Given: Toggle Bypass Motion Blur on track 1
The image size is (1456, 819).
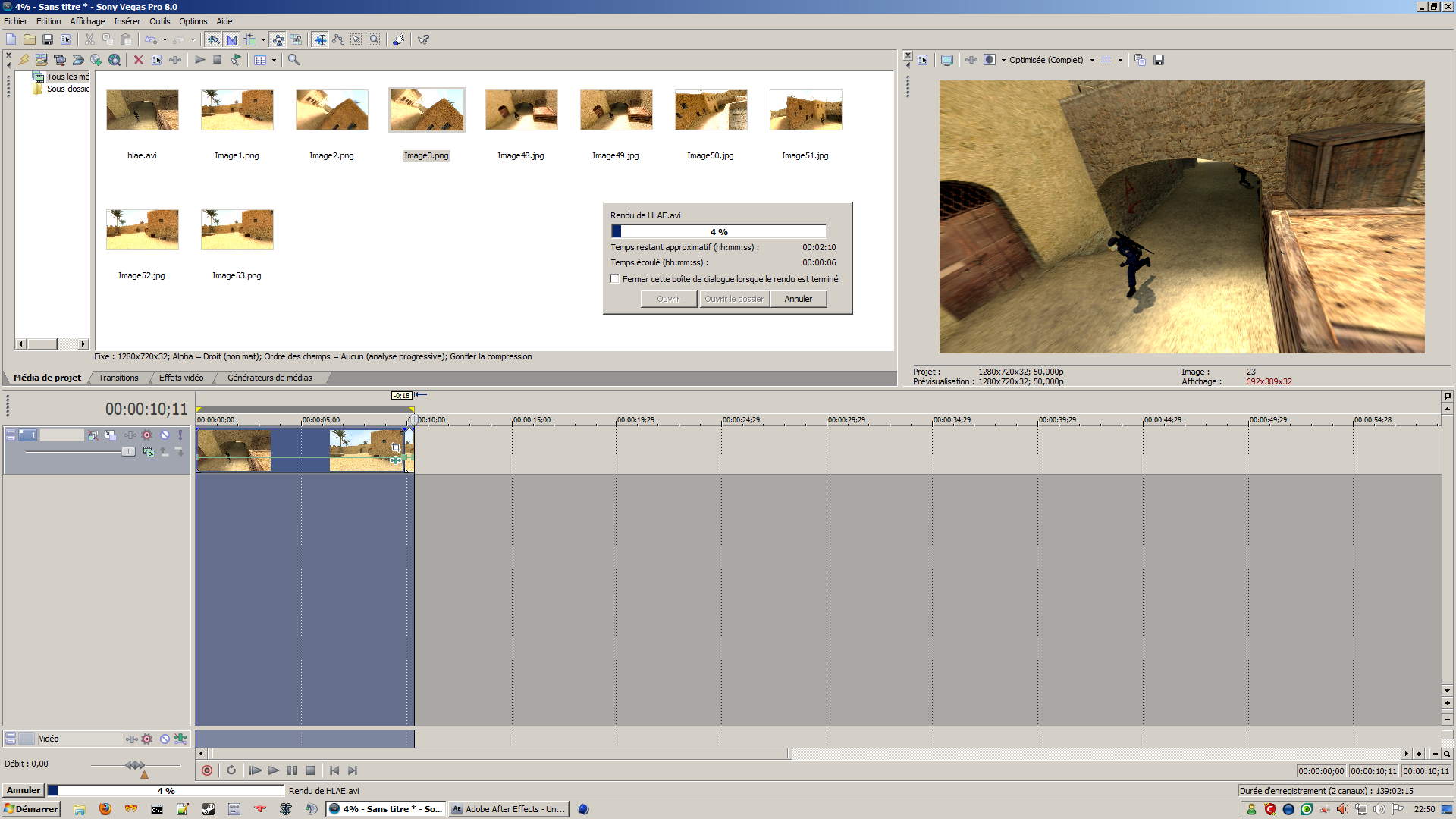Looking at the screenshot, I should point(93,435).
